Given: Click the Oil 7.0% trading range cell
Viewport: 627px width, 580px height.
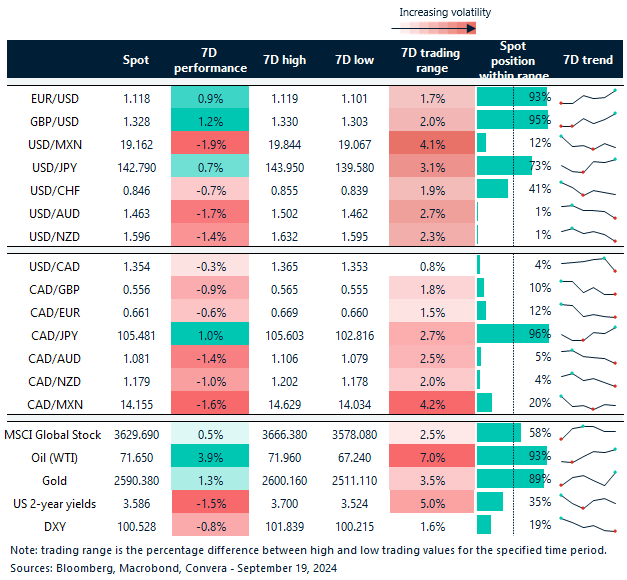Looking at the screenshot, I should click(x=428, y=457).
